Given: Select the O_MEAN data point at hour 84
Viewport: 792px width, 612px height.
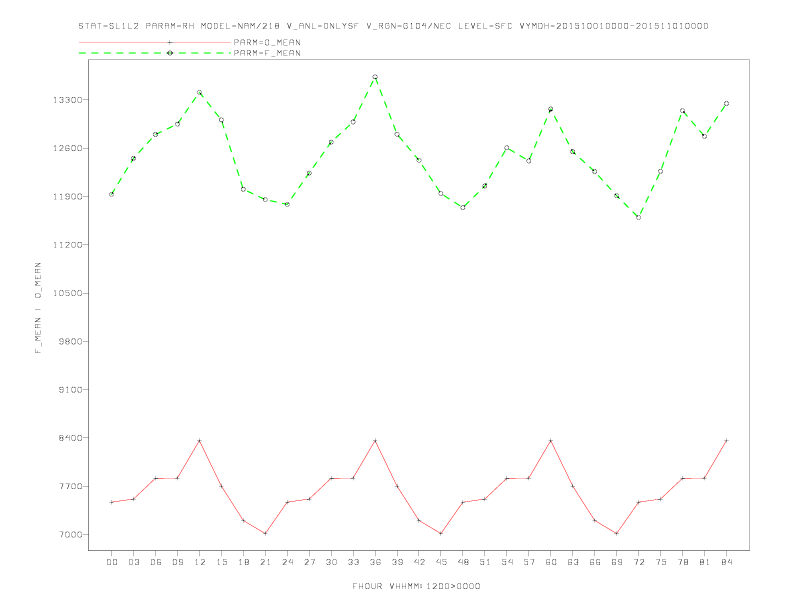Looking at the screenshot, I should (x=726, y=441).
